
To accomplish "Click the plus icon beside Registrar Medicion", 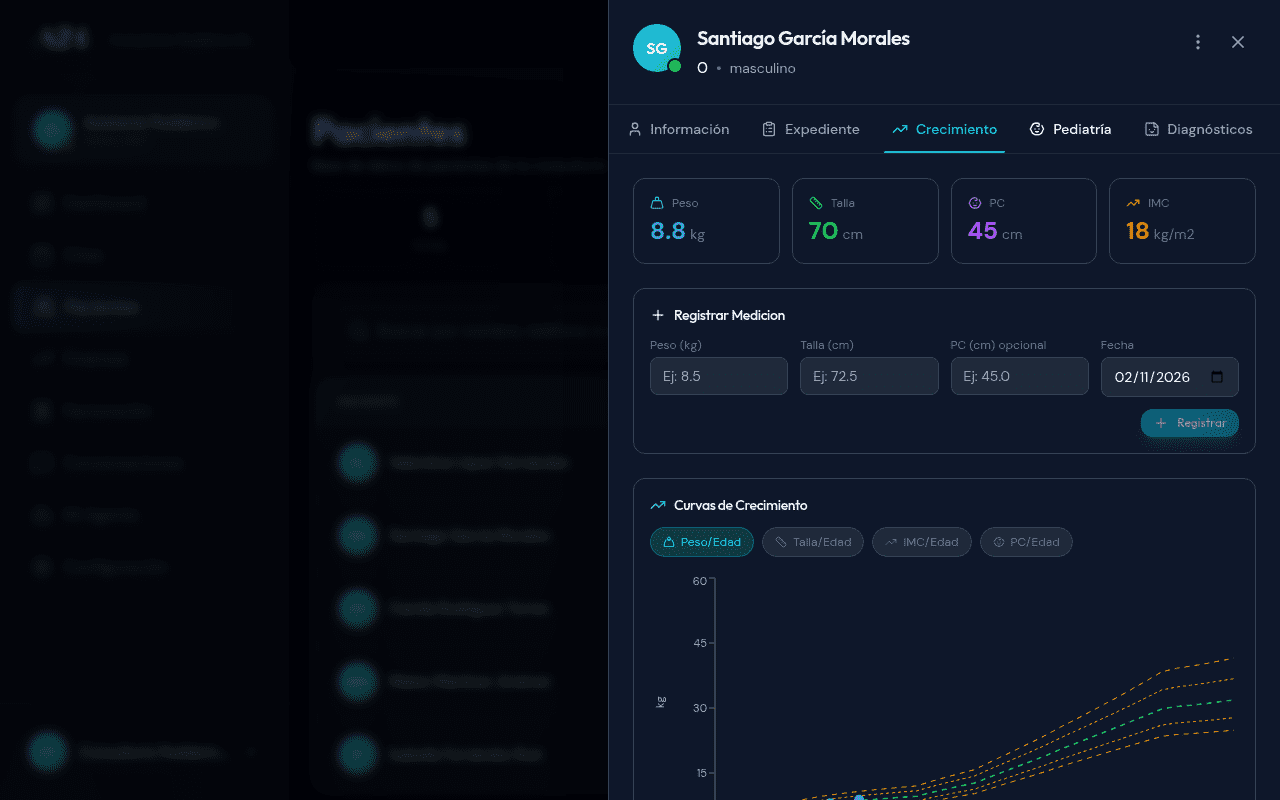I will [x=658, y=315].
